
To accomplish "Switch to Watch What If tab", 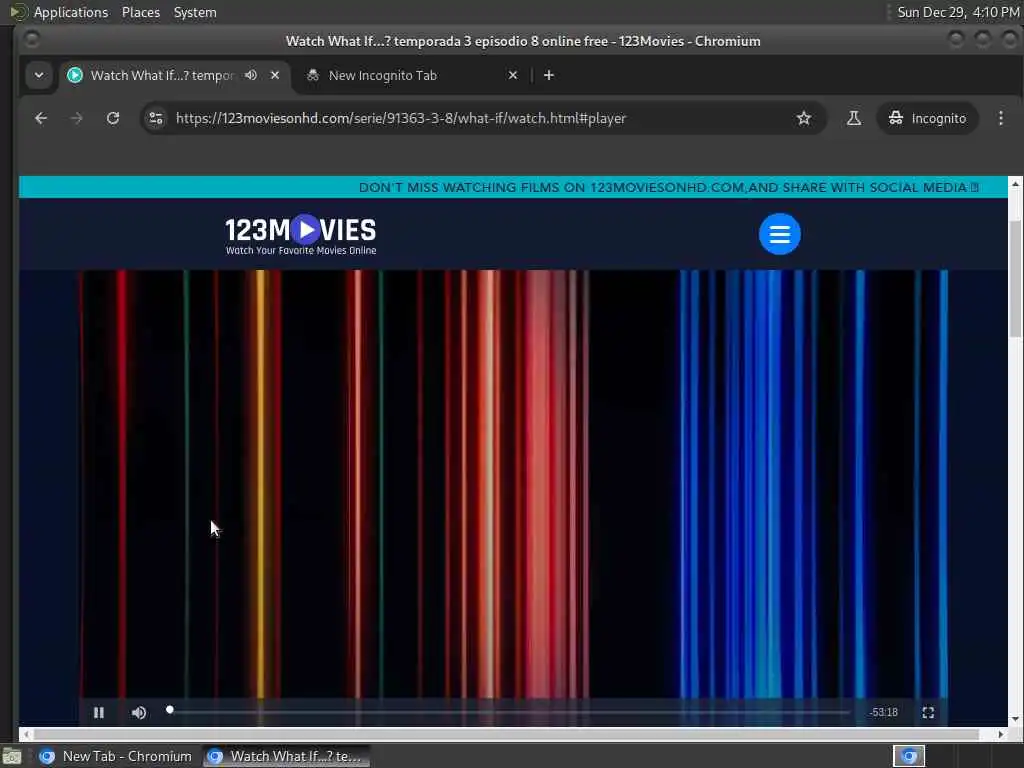I will pyautogui.click(x=162, y=75).
